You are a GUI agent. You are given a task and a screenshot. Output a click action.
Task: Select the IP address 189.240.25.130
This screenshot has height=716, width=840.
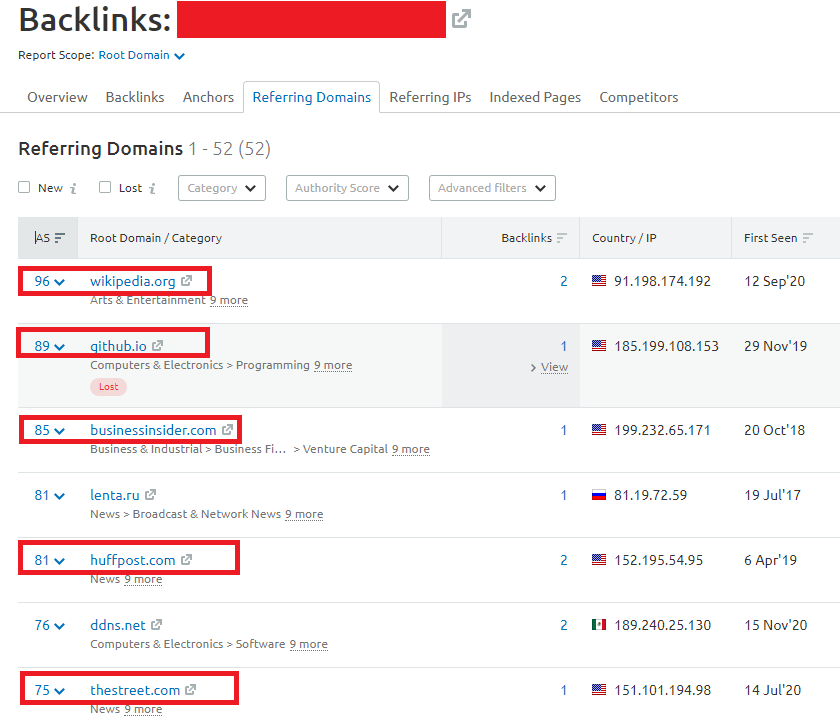[x=662, y=625]
